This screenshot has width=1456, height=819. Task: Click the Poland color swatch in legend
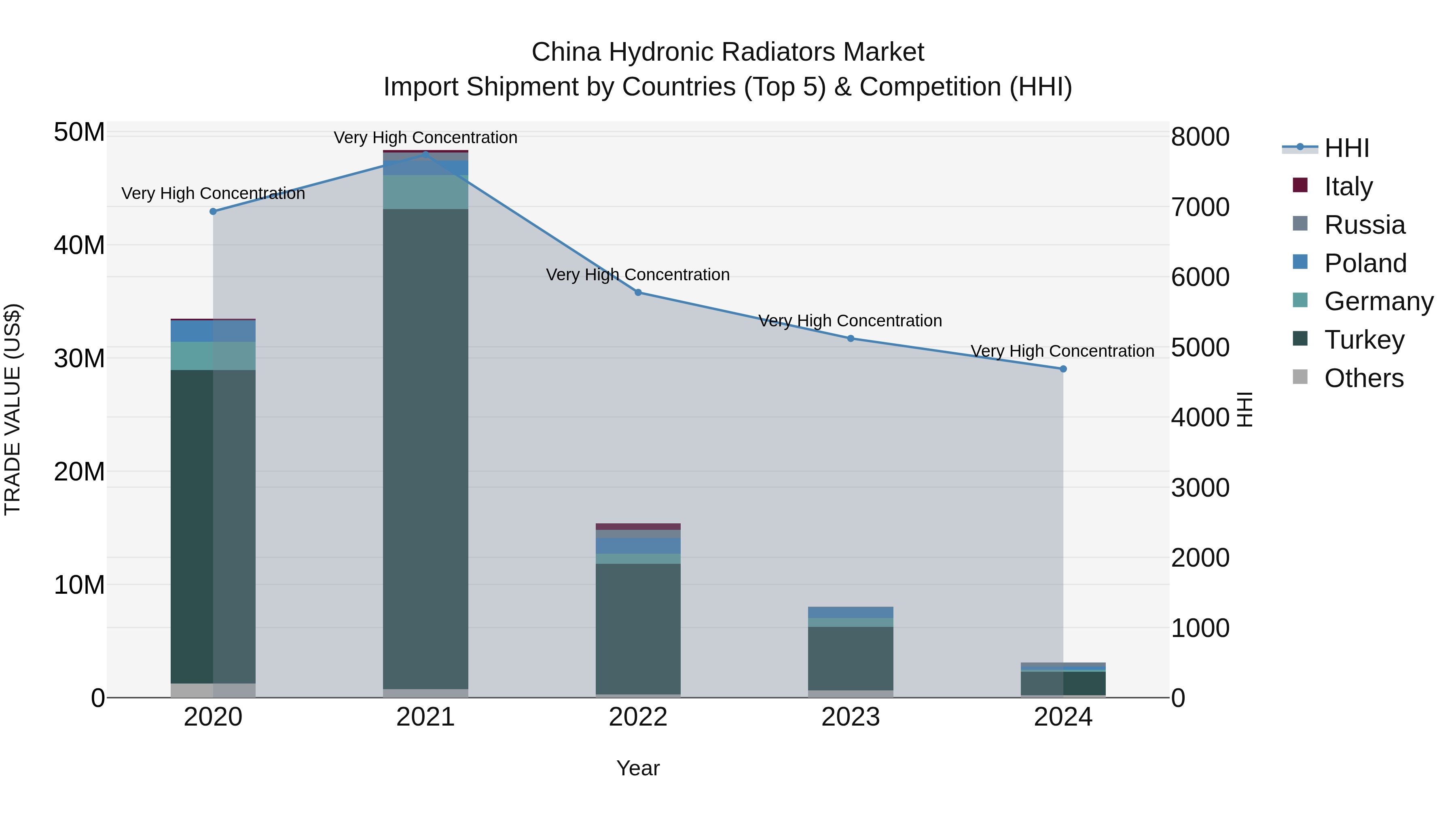[1300, 262]
